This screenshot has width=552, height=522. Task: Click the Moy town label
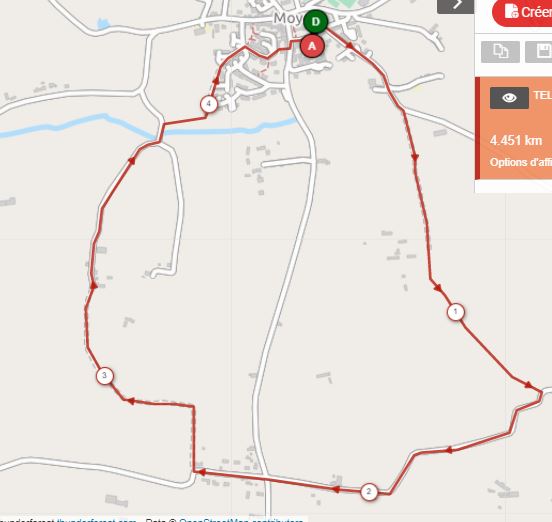(x=288, y=18)
